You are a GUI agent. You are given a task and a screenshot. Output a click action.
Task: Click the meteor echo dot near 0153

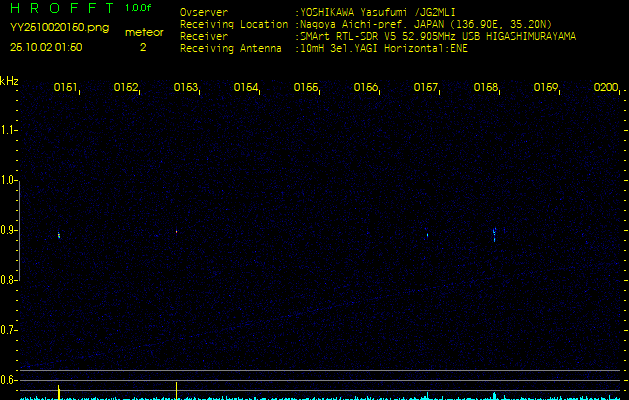point(176,231)
